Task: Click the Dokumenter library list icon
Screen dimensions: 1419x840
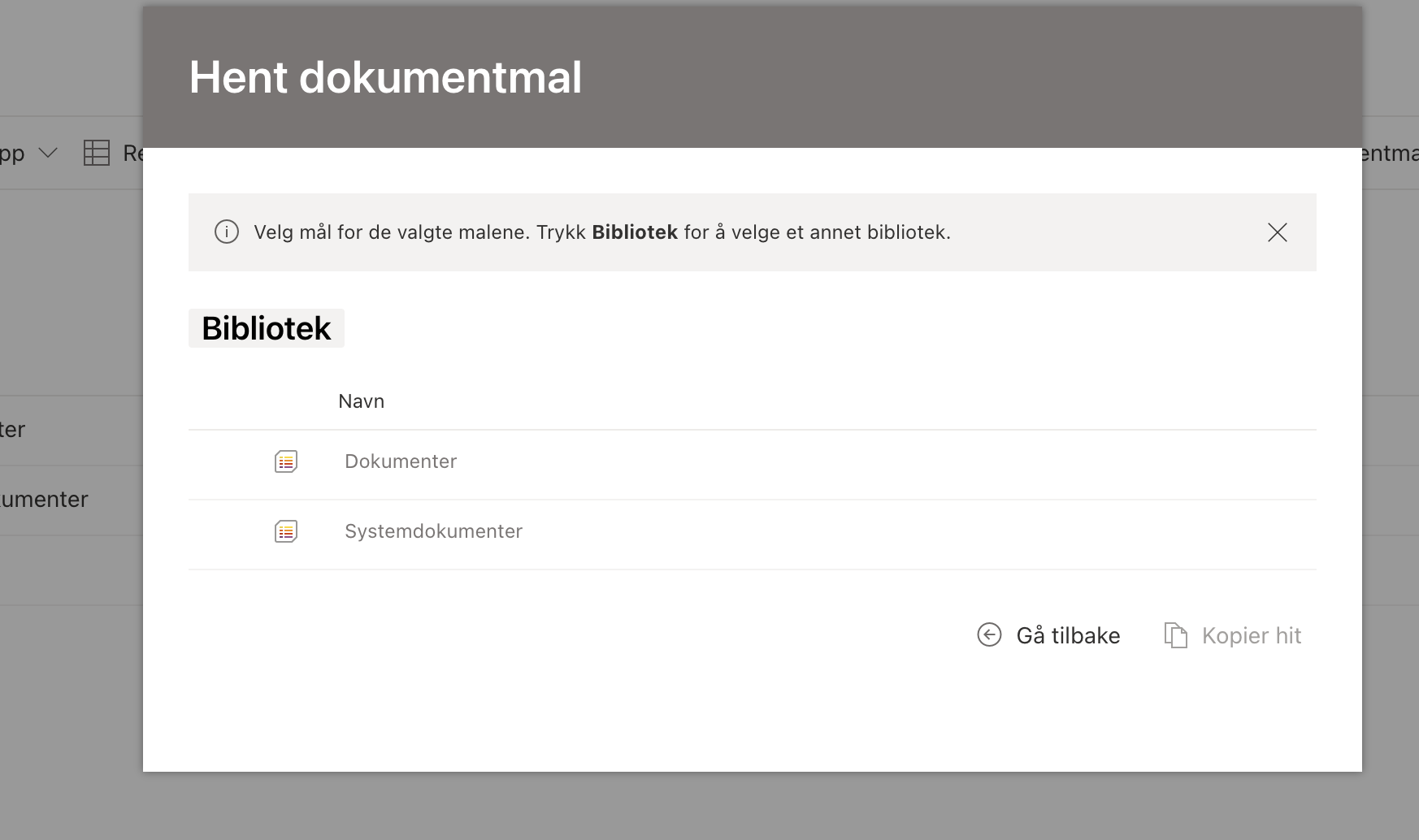Action: [x=286, y=461]
